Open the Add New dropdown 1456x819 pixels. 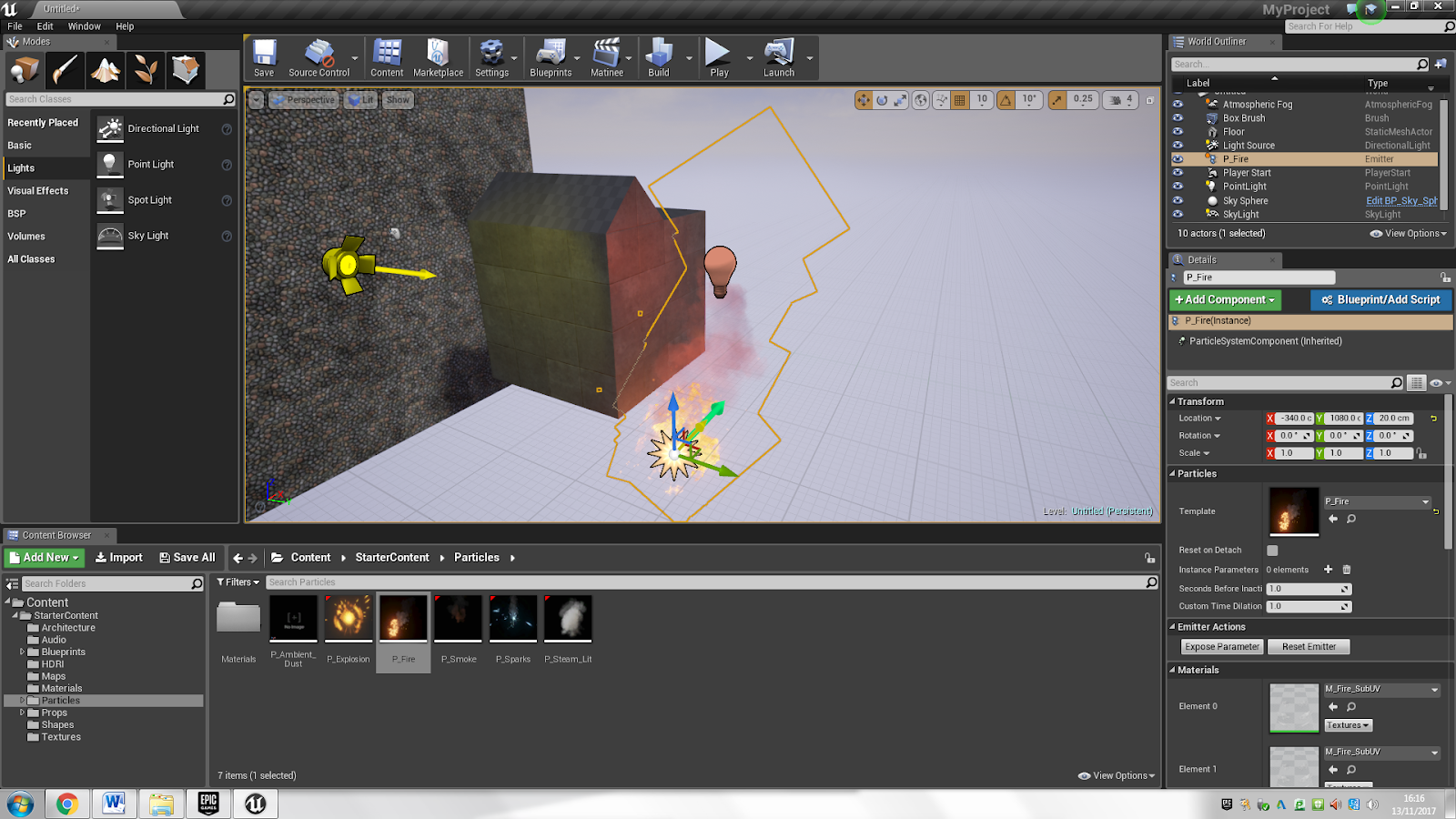click(44, 558)
